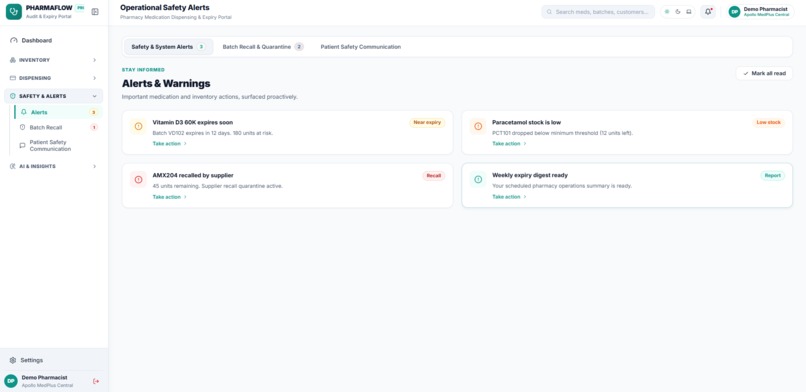Open Settings gear in sidebar
This screenshot has width=806, height=392.
(13, 360)
